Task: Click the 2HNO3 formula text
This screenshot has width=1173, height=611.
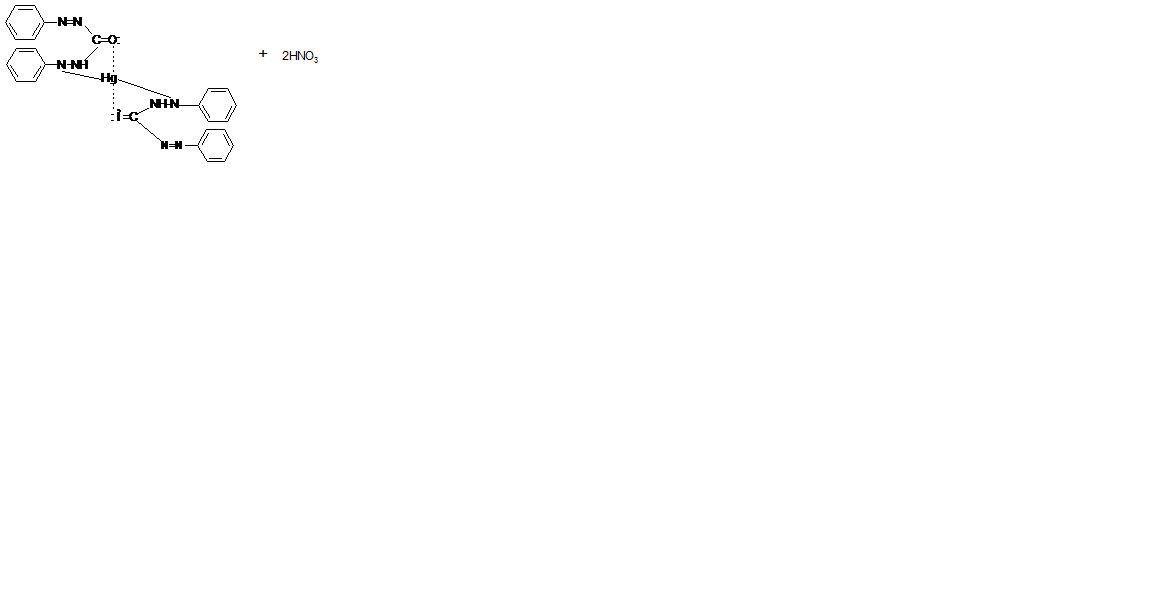Action: click(x=300, y=56)
